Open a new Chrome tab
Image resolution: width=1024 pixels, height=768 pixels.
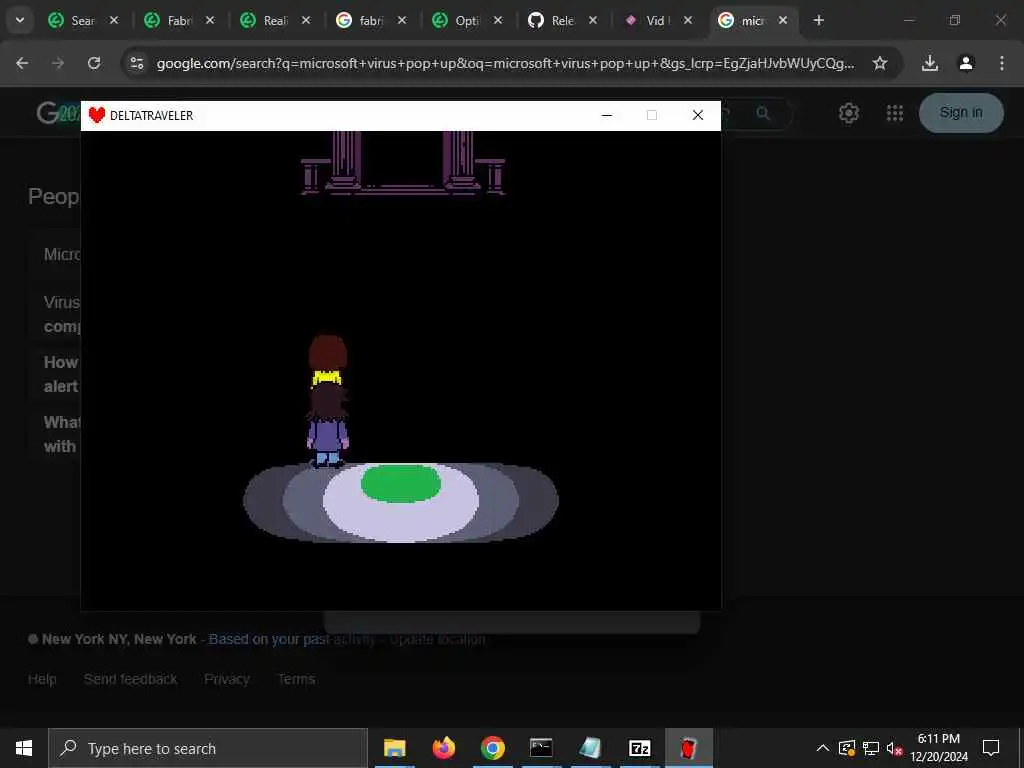[818, 20]
